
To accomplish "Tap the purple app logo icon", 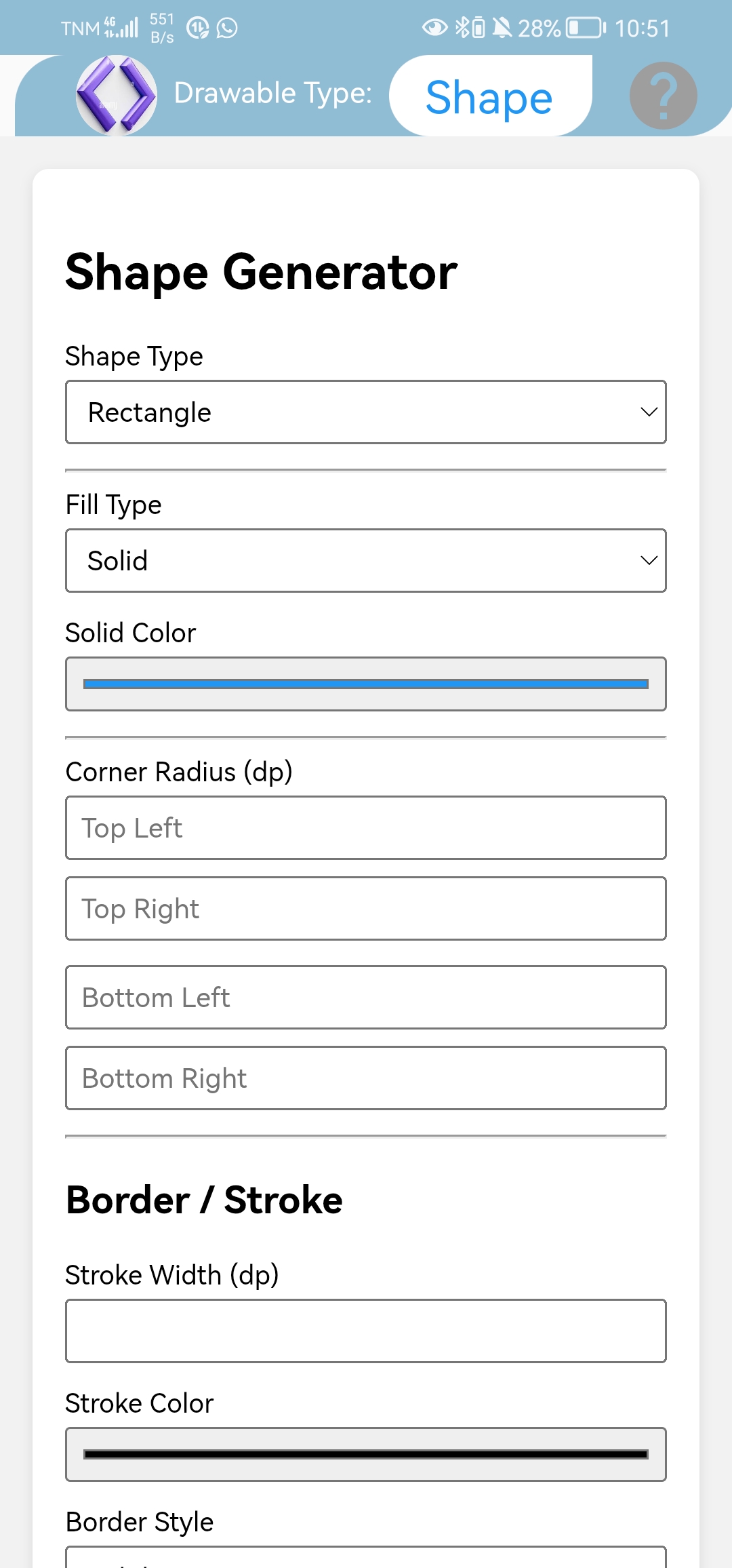I will click(x=116, y=96).
